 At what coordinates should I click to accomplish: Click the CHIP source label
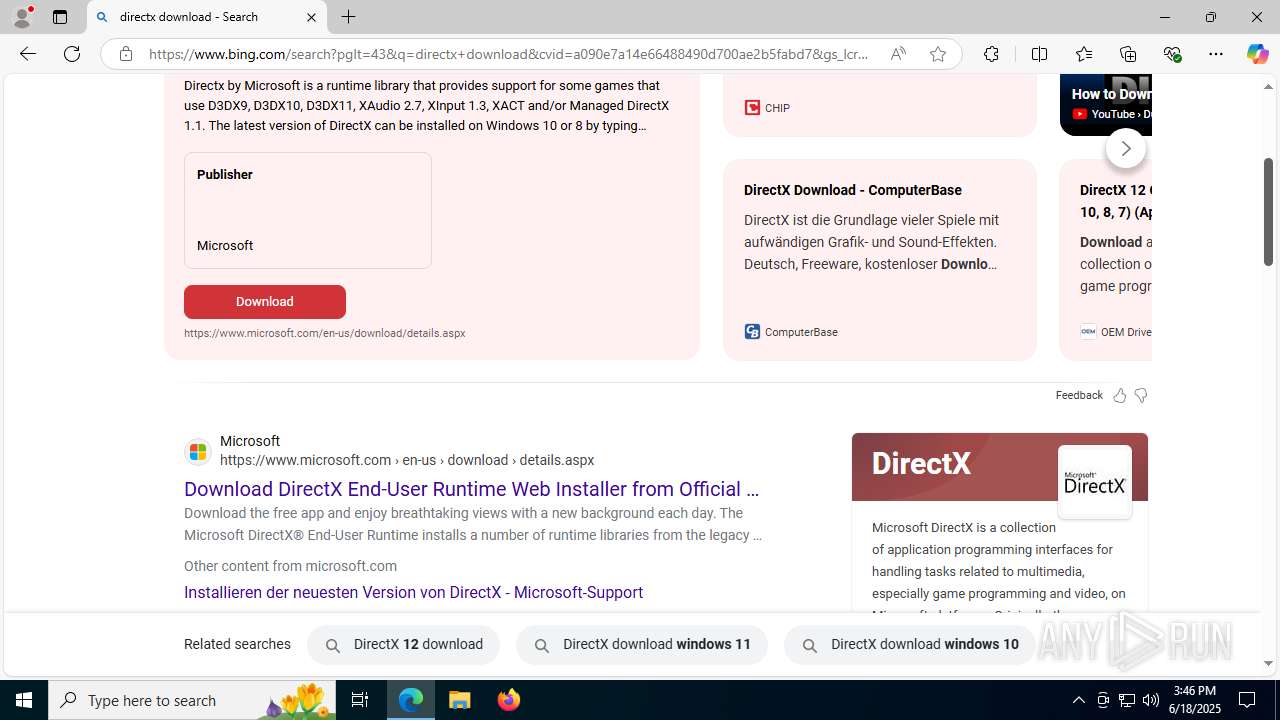click(777, 108)
